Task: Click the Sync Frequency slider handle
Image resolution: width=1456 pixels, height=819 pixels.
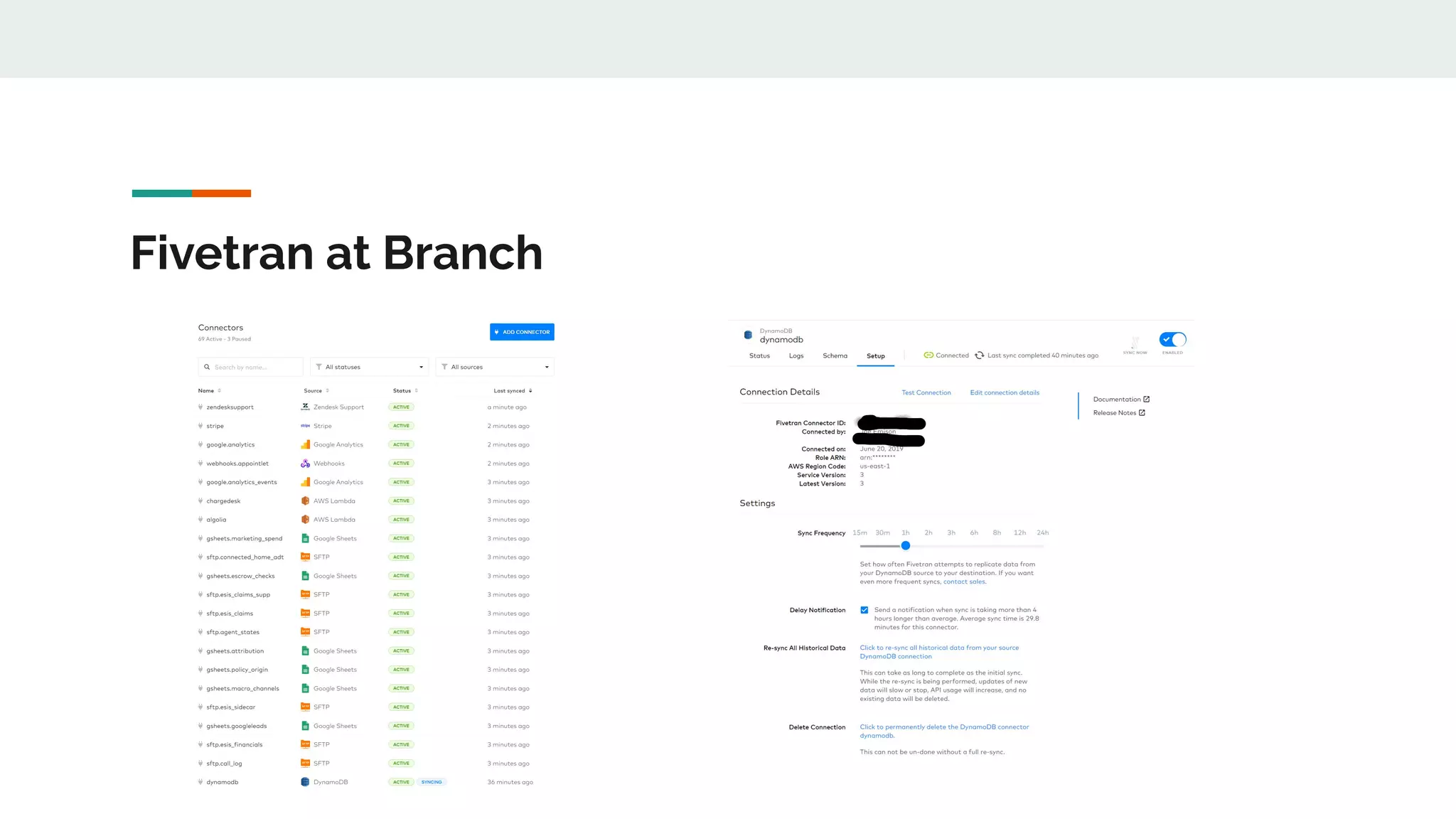Action: 905,545
